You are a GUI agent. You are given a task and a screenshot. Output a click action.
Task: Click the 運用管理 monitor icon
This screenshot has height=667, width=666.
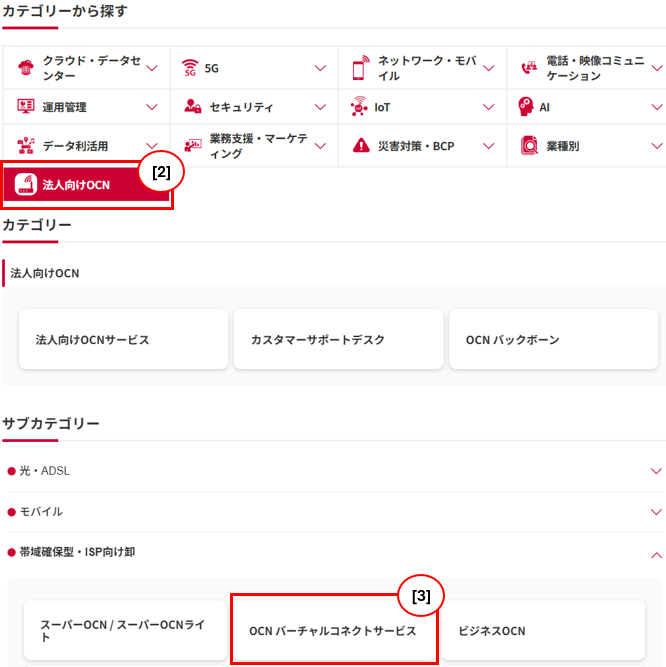[x=26, y=106]
